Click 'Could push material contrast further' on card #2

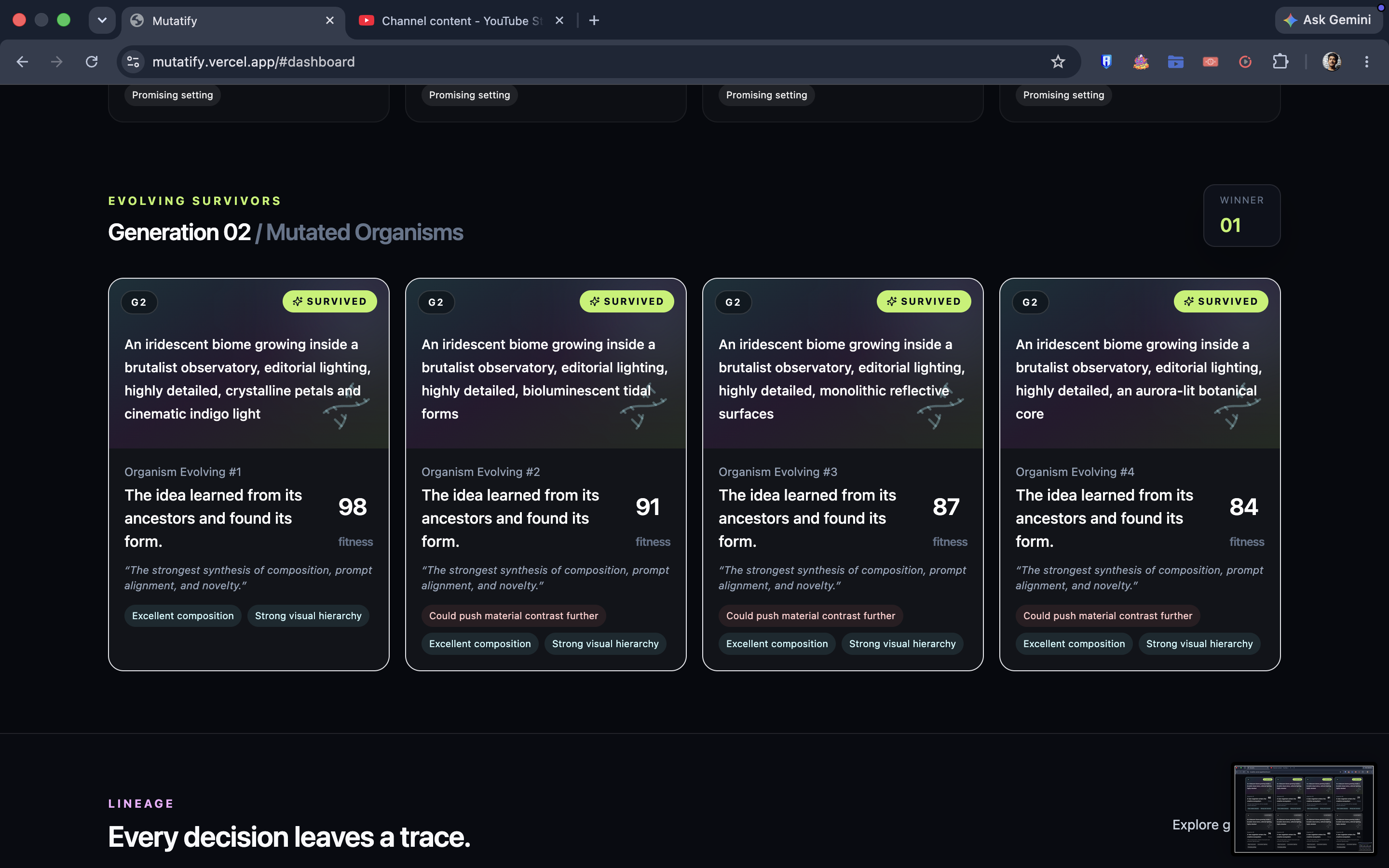click(x=513, y=615)
